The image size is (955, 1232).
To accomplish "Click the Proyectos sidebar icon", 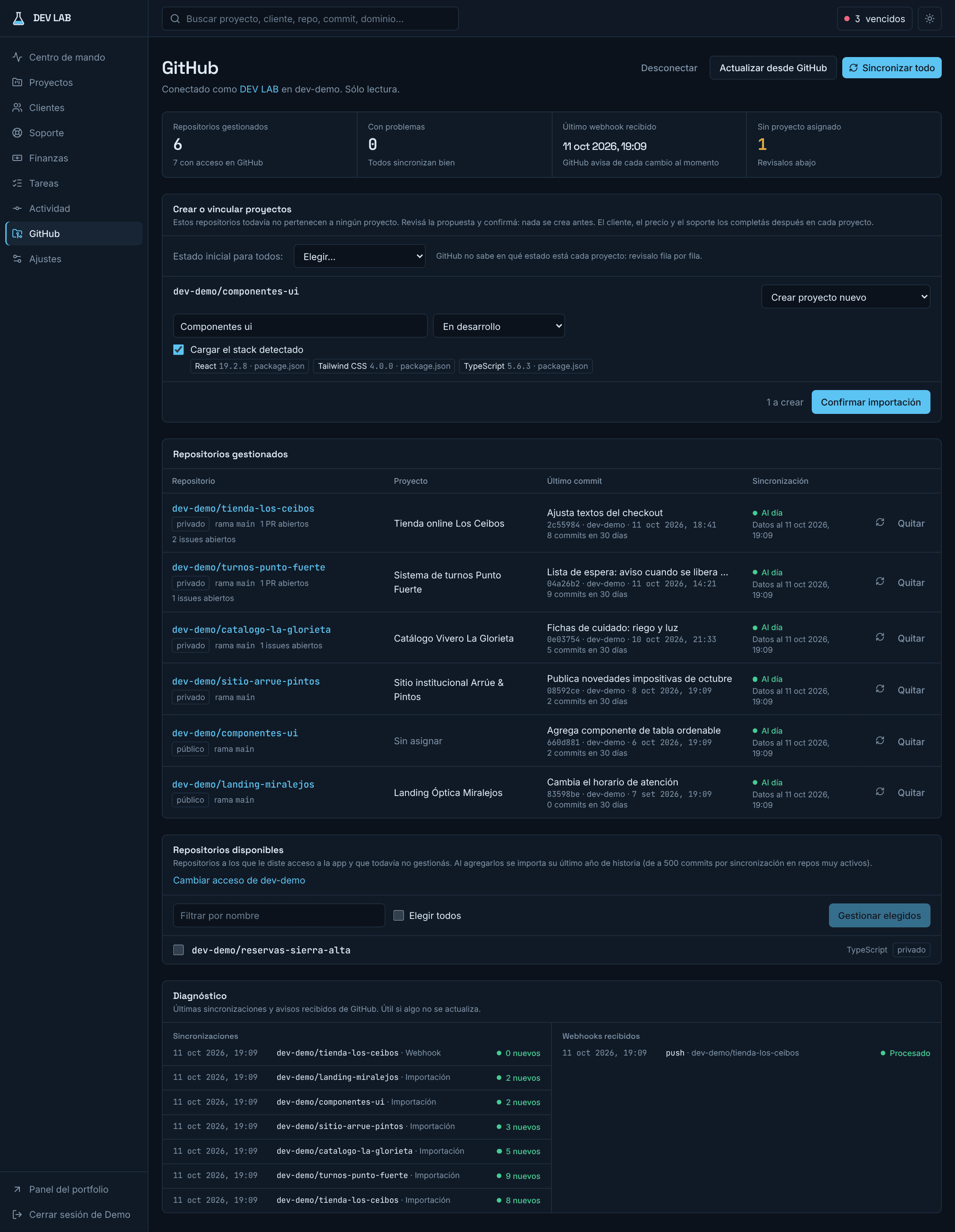I will (x=18, y=82).
